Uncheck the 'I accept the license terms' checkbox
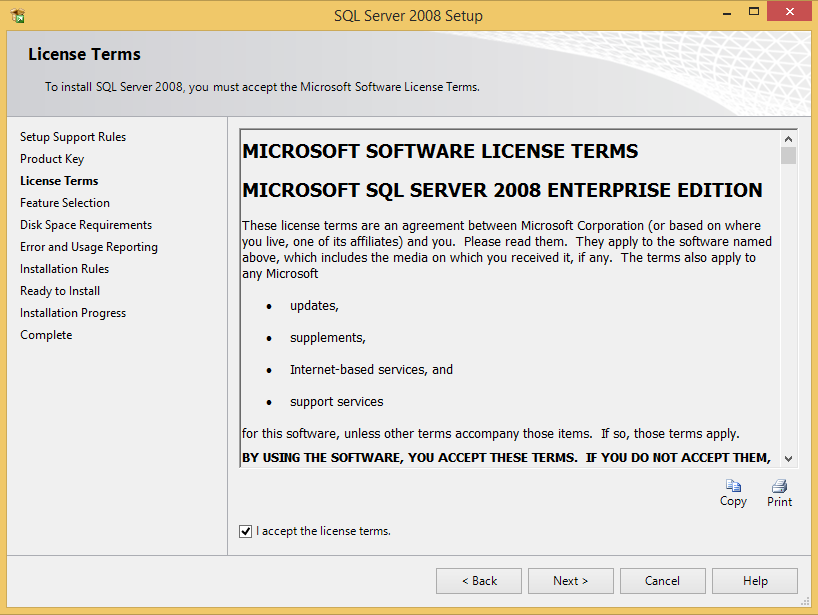Viewport: 818px width, 615px height. click(x=246, y=531)
